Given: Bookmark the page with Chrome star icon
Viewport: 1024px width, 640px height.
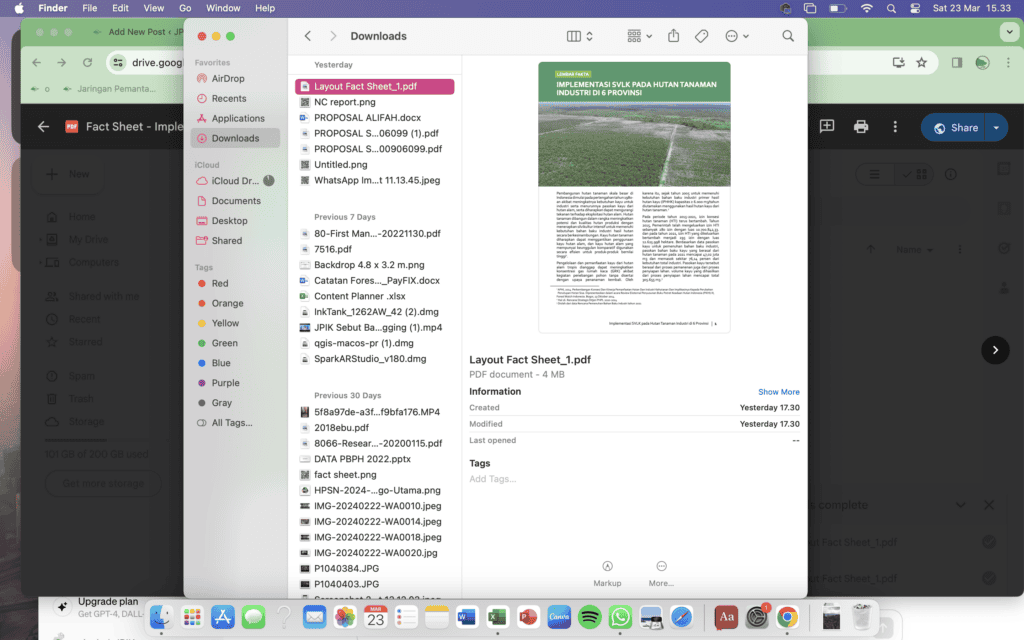Looking at the screenshot, I should (x=921, y=63).
